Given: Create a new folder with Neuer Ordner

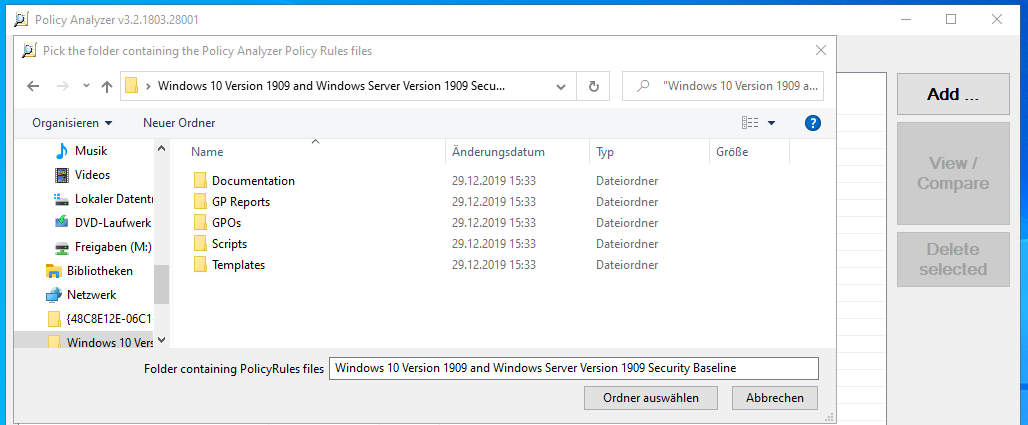Looking at the screenshot, I should tap(179, 123).
